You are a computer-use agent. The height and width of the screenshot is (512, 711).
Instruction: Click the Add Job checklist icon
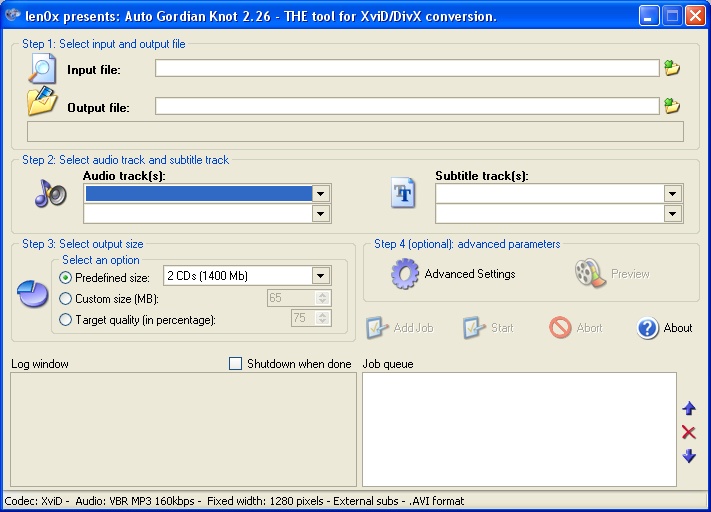[377, 327]
